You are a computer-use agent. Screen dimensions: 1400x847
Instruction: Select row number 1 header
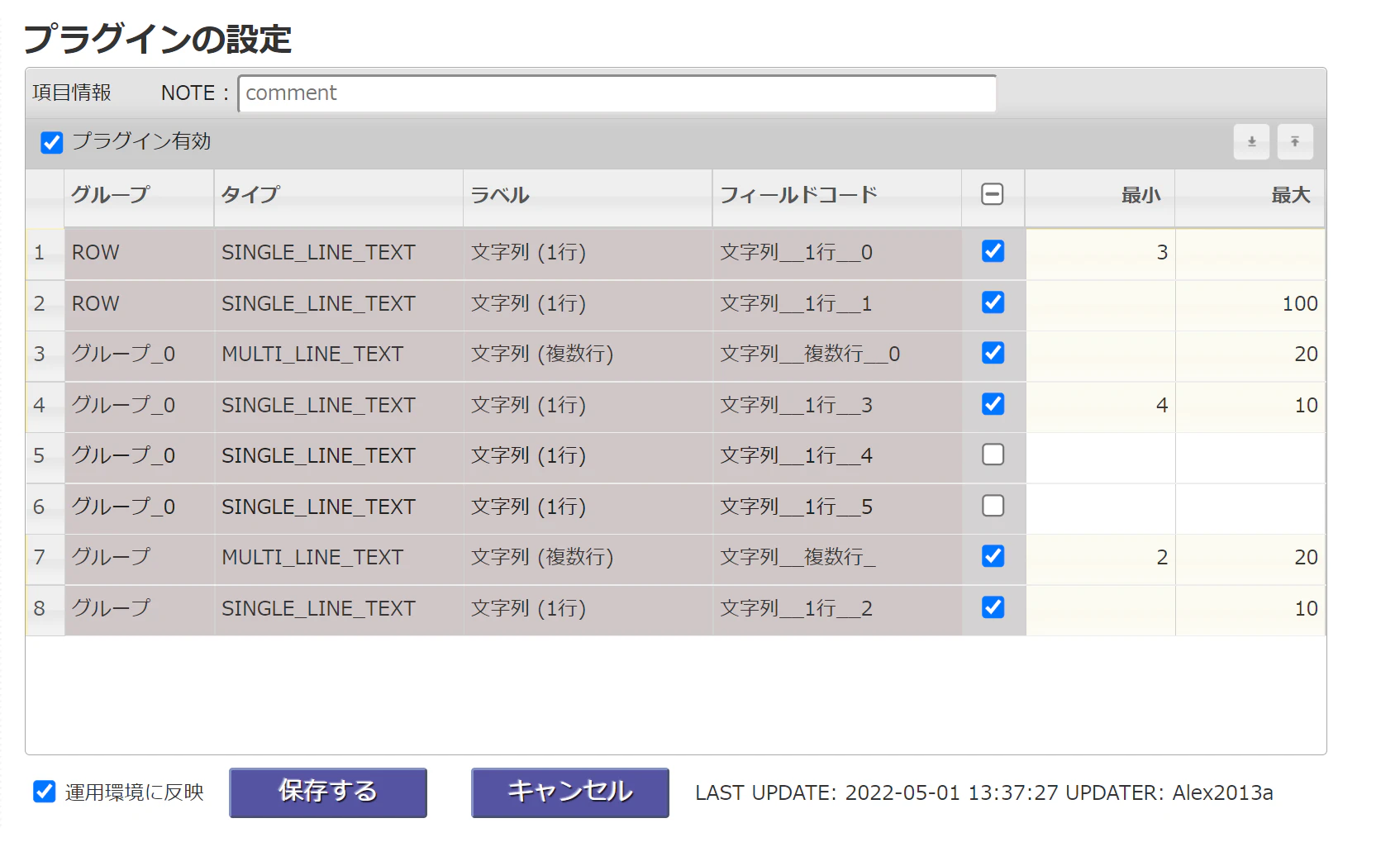click(x=45, y=253)
